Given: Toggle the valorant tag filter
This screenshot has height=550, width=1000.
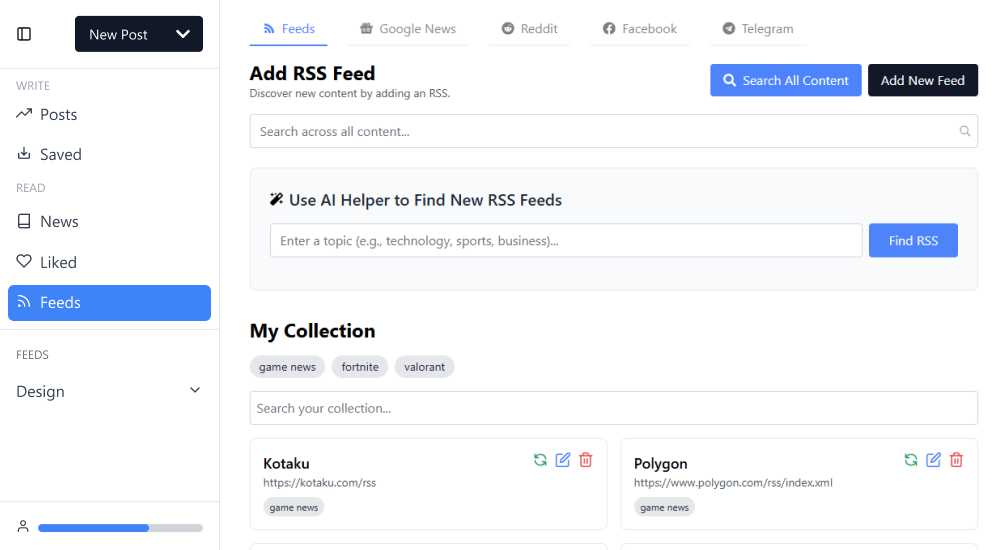Looking at the screenshot, I should [x=425, y=367].
